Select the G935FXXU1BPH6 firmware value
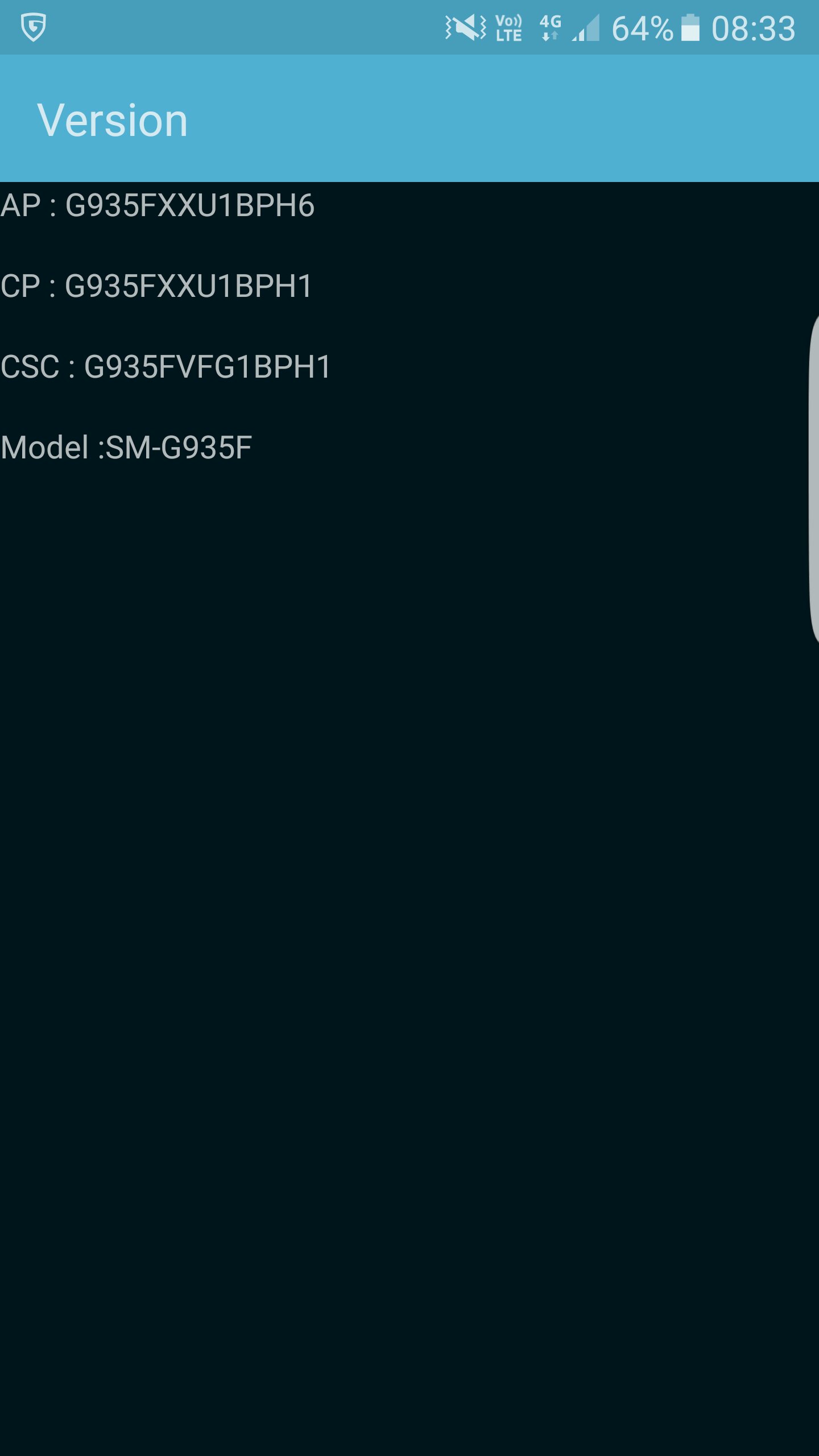This screenshot has width=819, height=1456. 189,205
